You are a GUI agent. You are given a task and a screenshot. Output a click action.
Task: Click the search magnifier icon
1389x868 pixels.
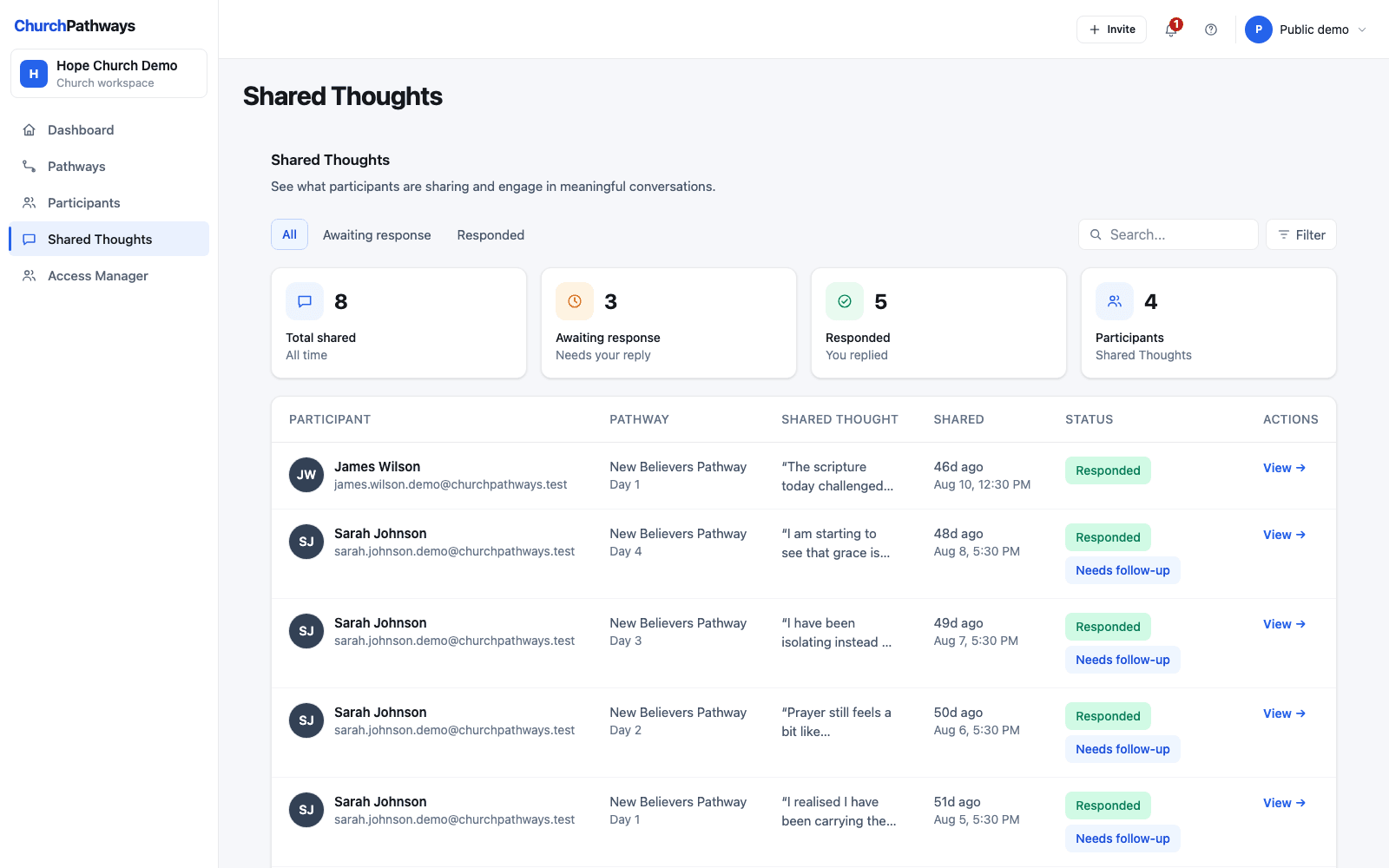1096,234
